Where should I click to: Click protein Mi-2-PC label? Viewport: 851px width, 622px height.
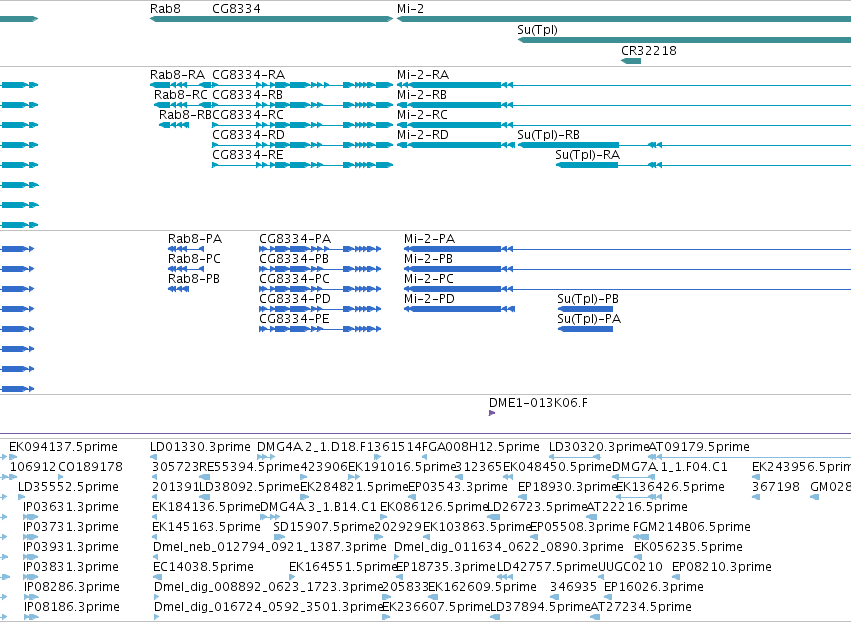coord(429,279)
